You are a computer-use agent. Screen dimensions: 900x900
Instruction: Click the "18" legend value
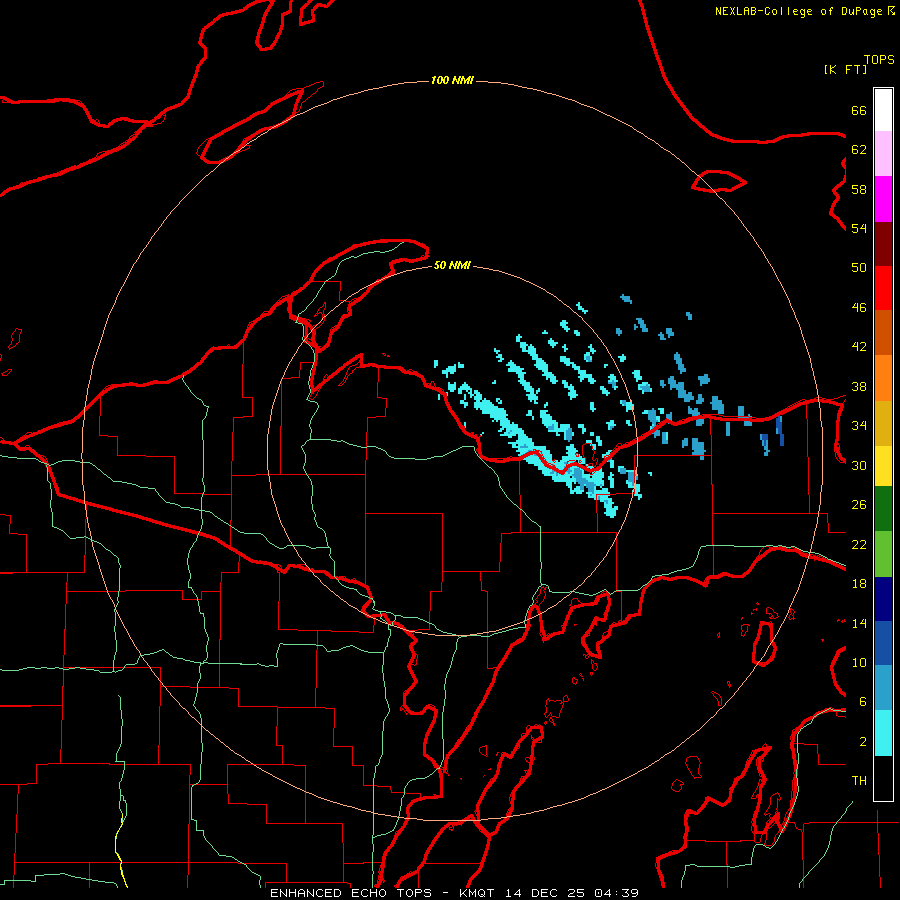pyautogui.click(x=859, y=584)
